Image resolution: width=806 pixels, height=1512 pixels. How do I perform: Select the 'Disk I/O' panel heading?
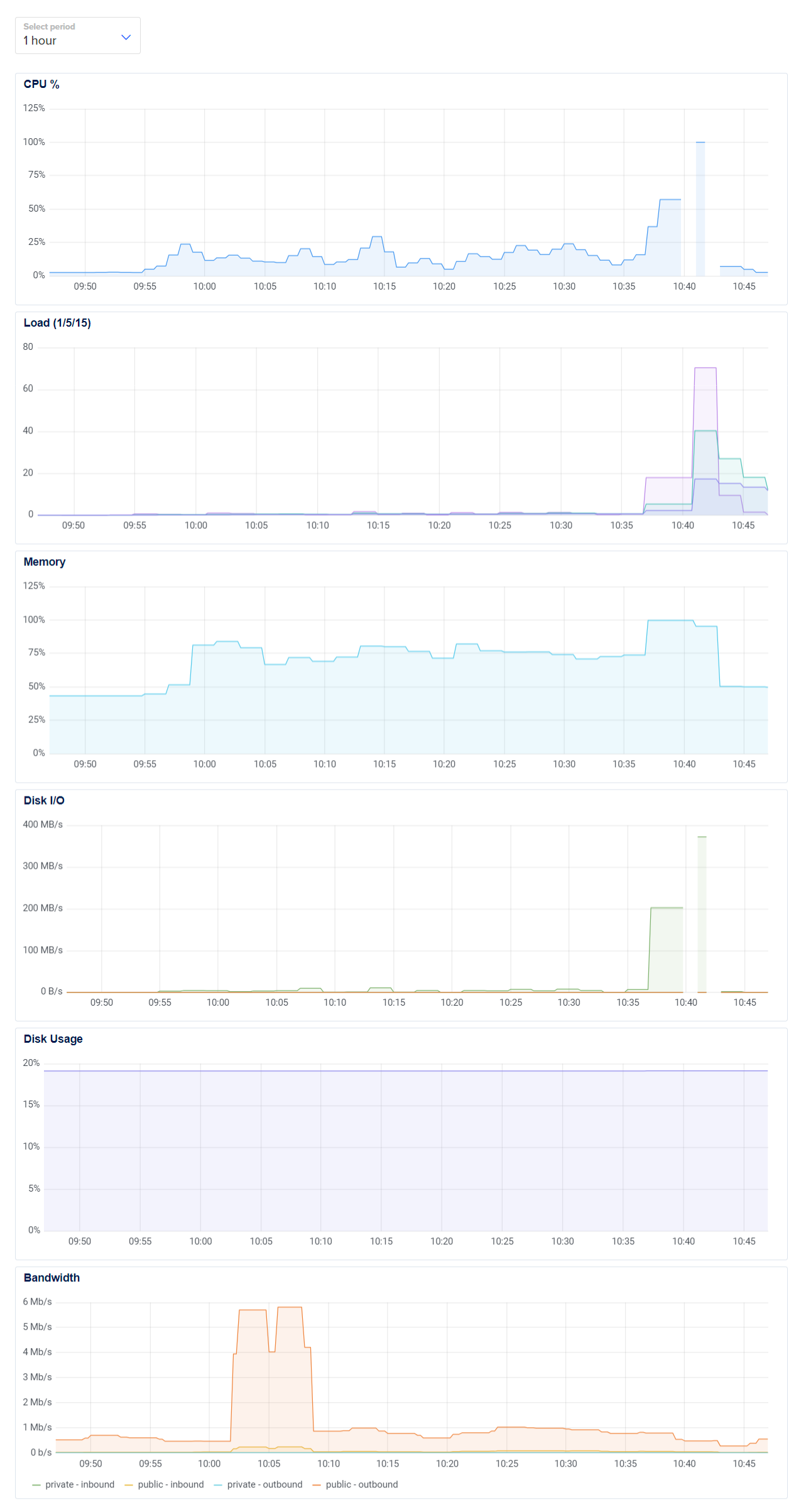pyautogui.click(x=44, y=800)
